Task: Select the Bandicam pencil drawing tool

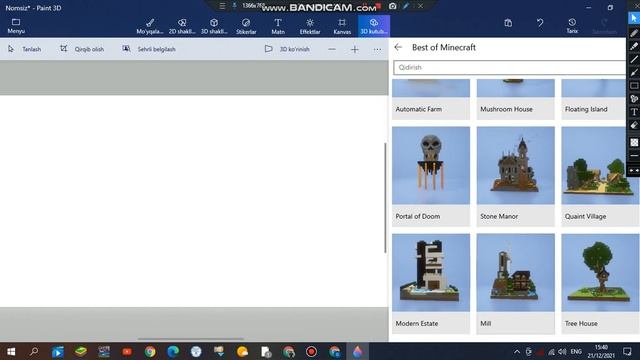Action: pyautogui.click(x=633, y=33)
